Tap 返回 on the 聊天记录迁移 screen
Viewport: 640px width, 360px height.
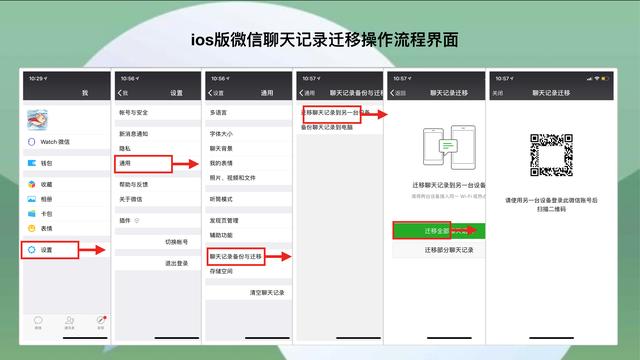pos(398,93)
